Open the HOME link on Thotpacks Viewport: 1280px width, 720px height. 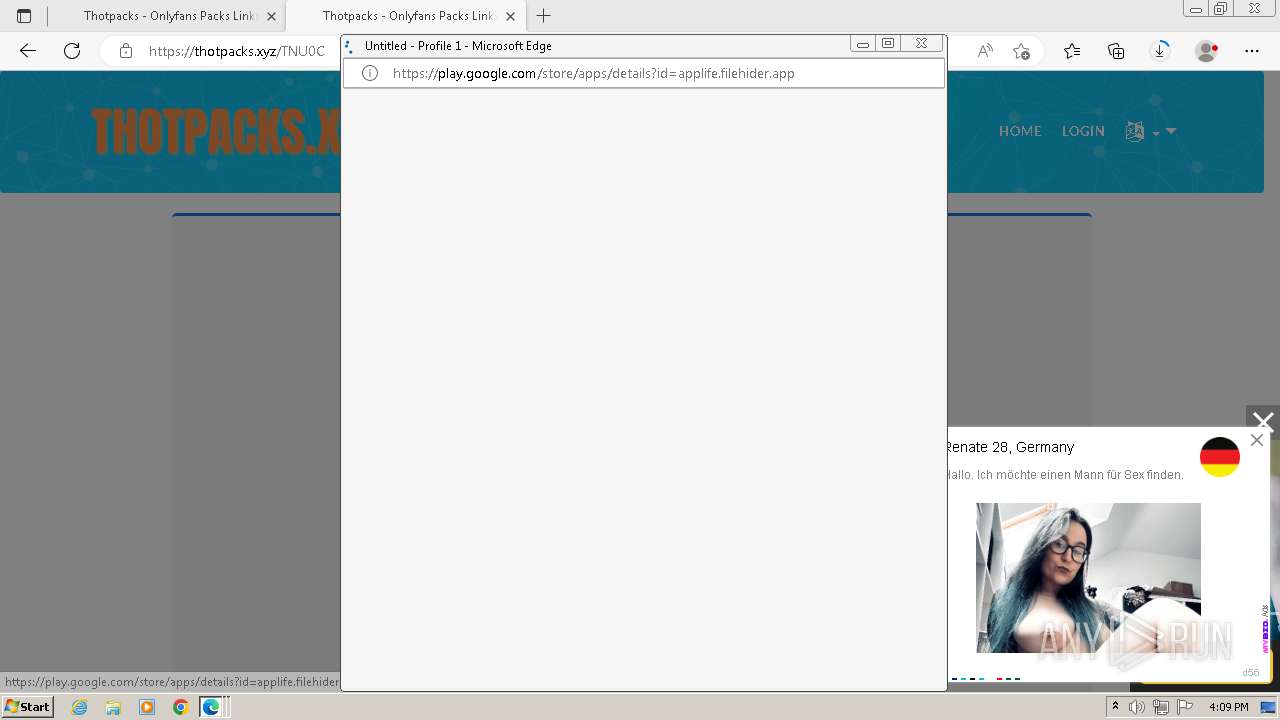pos(1020,131)
